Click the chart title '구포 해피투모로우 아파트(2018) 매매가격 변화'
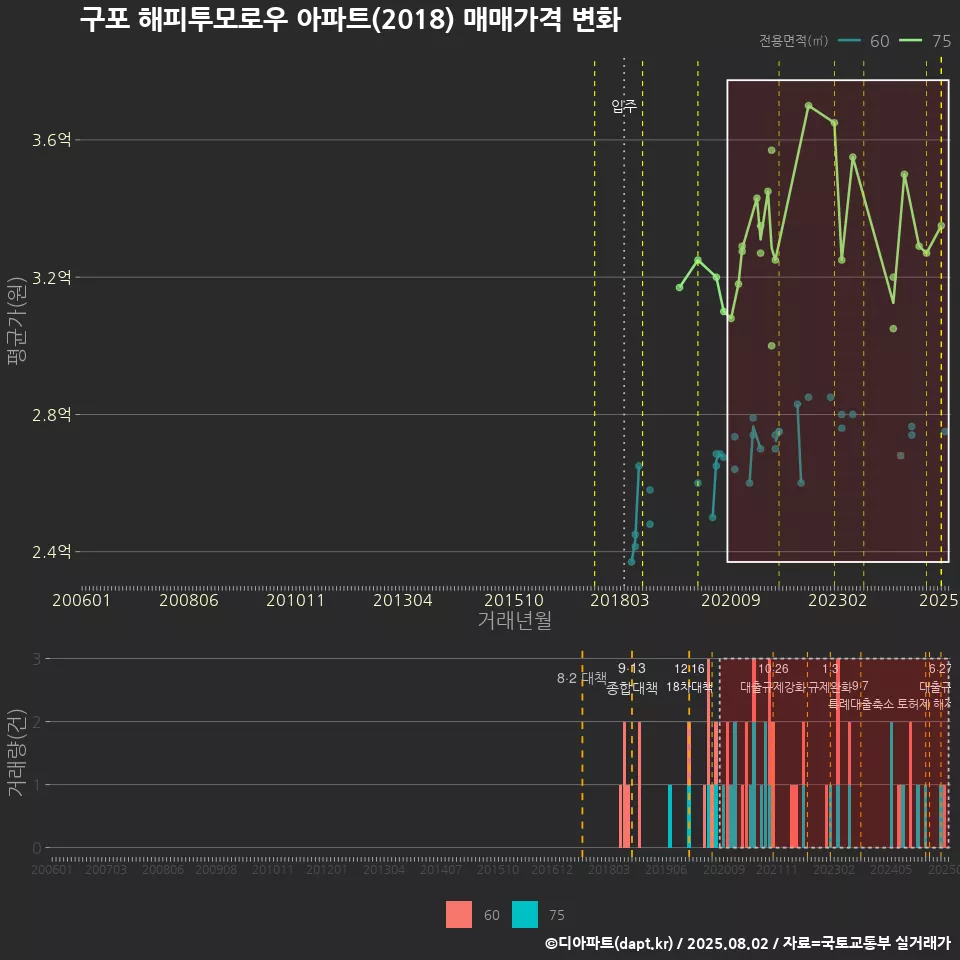The height and width of the screenshot is (960, 960). click(350, 20)
